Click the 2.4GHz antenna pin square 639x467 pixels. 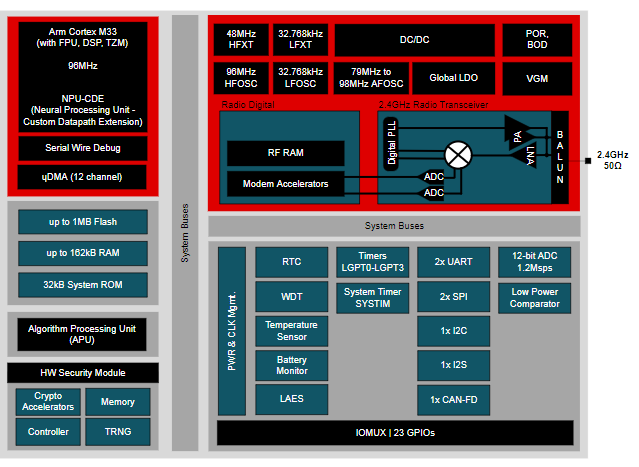point(588,161)
